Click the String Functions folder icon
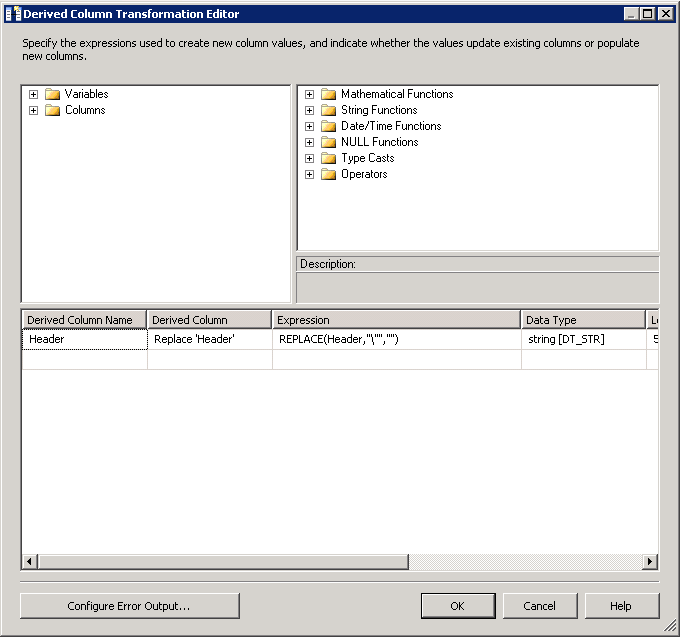Screen dimensions: 680x637 (x=328, y=110)
